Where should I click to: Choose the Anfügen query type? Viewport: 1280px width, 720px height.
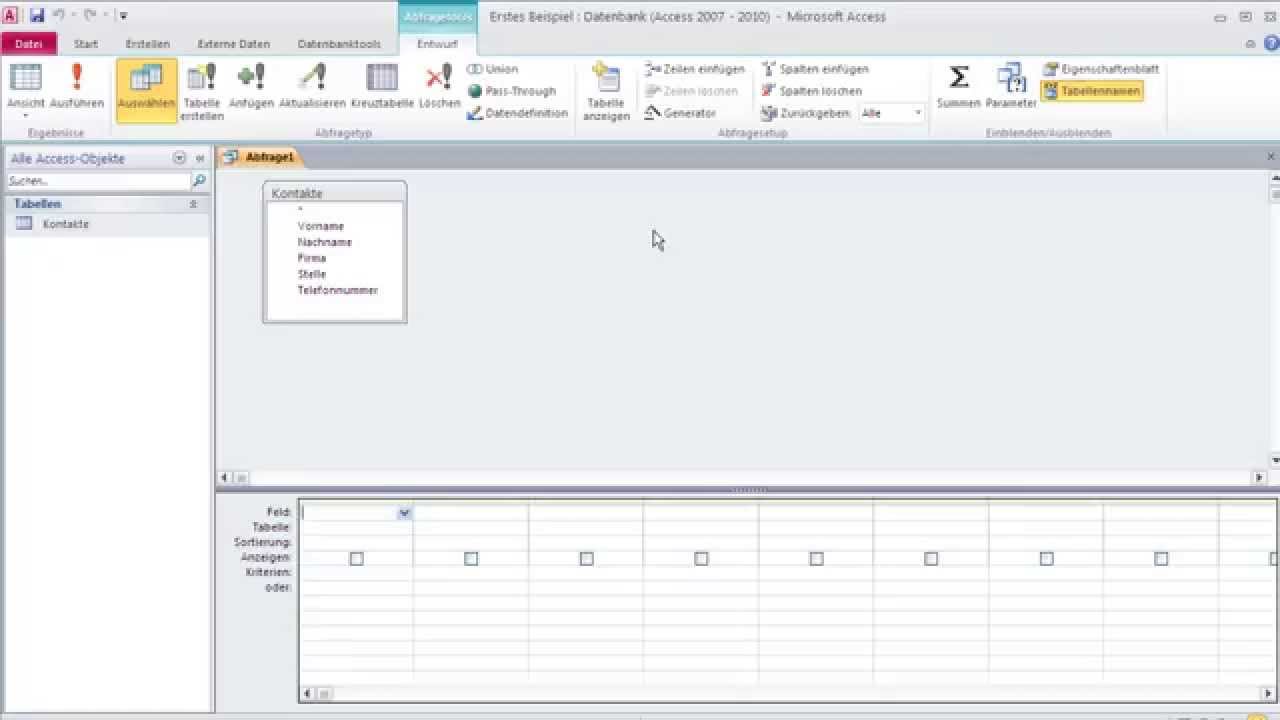pyautogui.click(x=251, y=86)
